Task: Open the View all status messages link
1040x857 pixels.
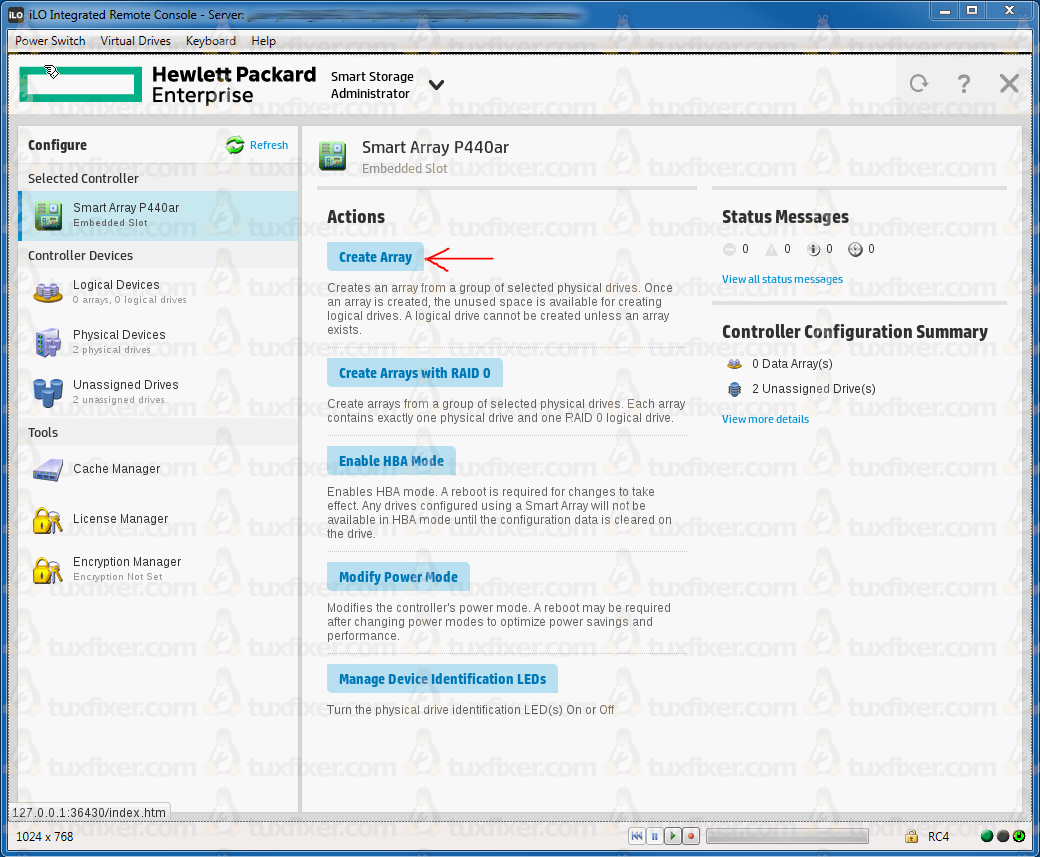Action: click(782, 279)
